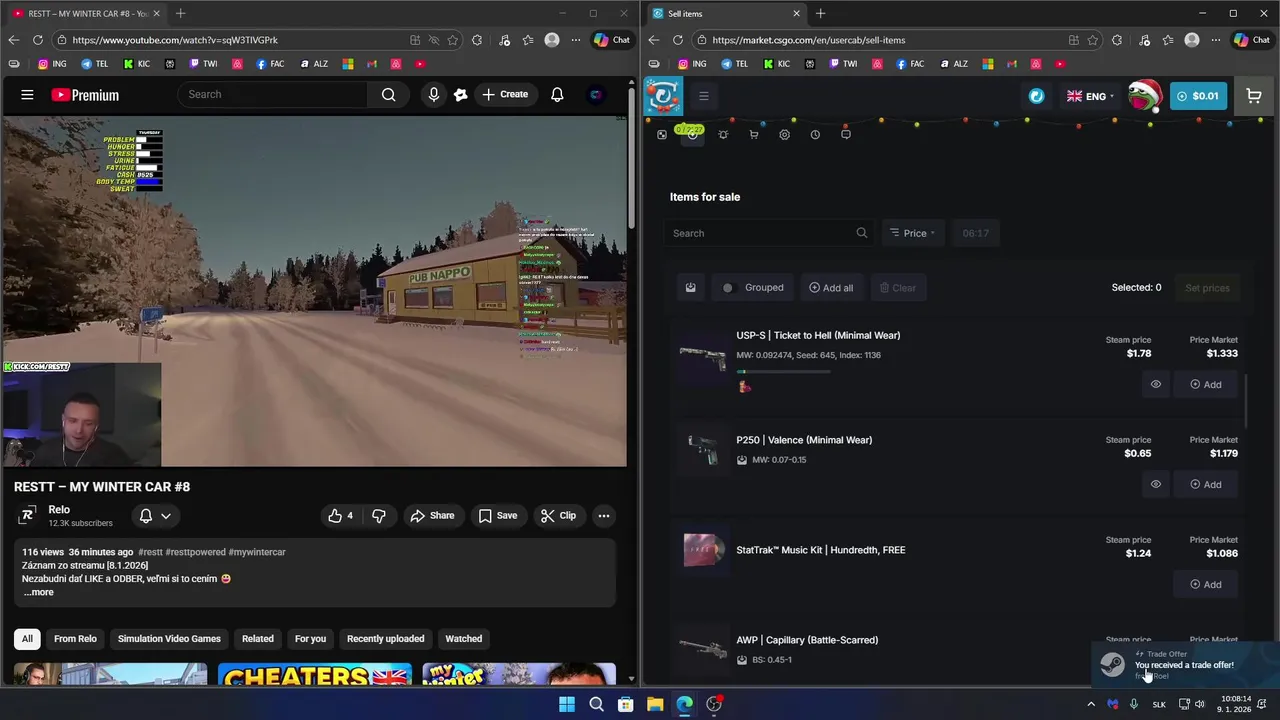
Task: Save the video to a playlist
Action: [497, 516]
